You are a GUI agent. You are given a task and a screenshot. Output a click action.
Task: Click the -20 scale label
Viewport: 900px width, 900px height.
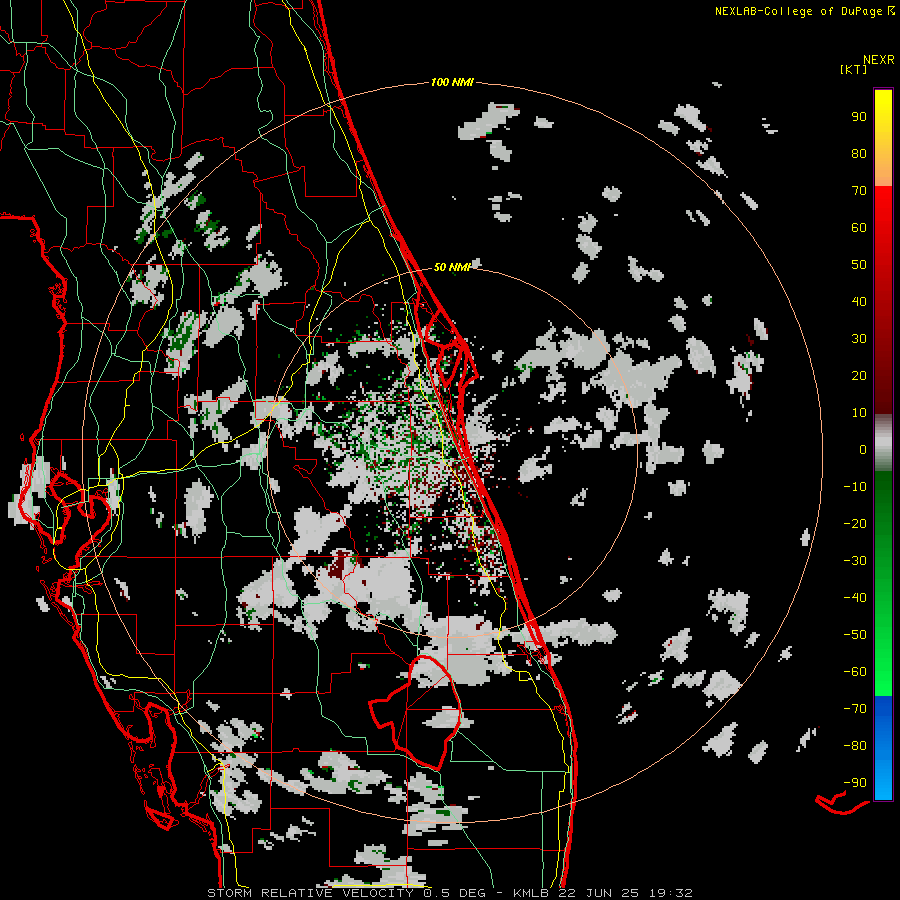click(x=855, y=524)
